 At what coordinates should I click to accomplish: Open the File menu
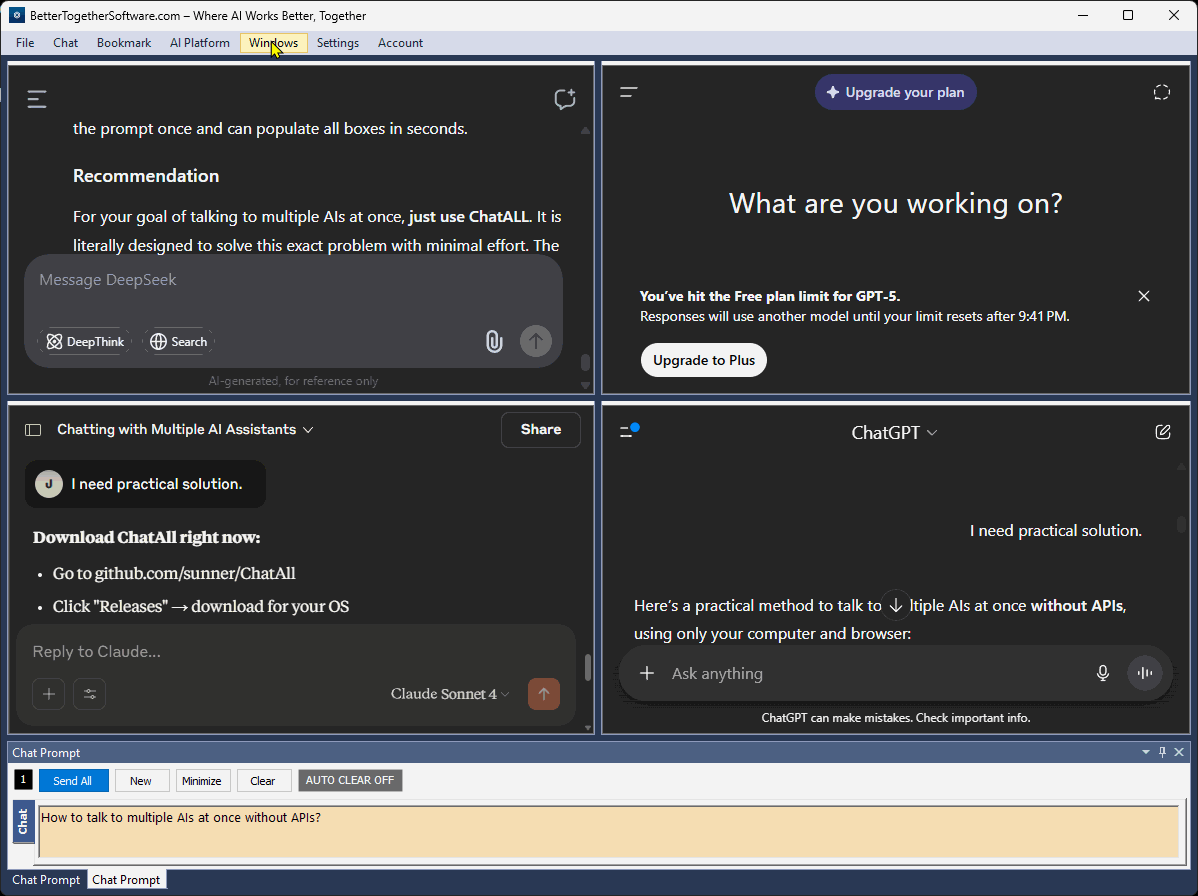pyautogui.click(x=25, y=43)
